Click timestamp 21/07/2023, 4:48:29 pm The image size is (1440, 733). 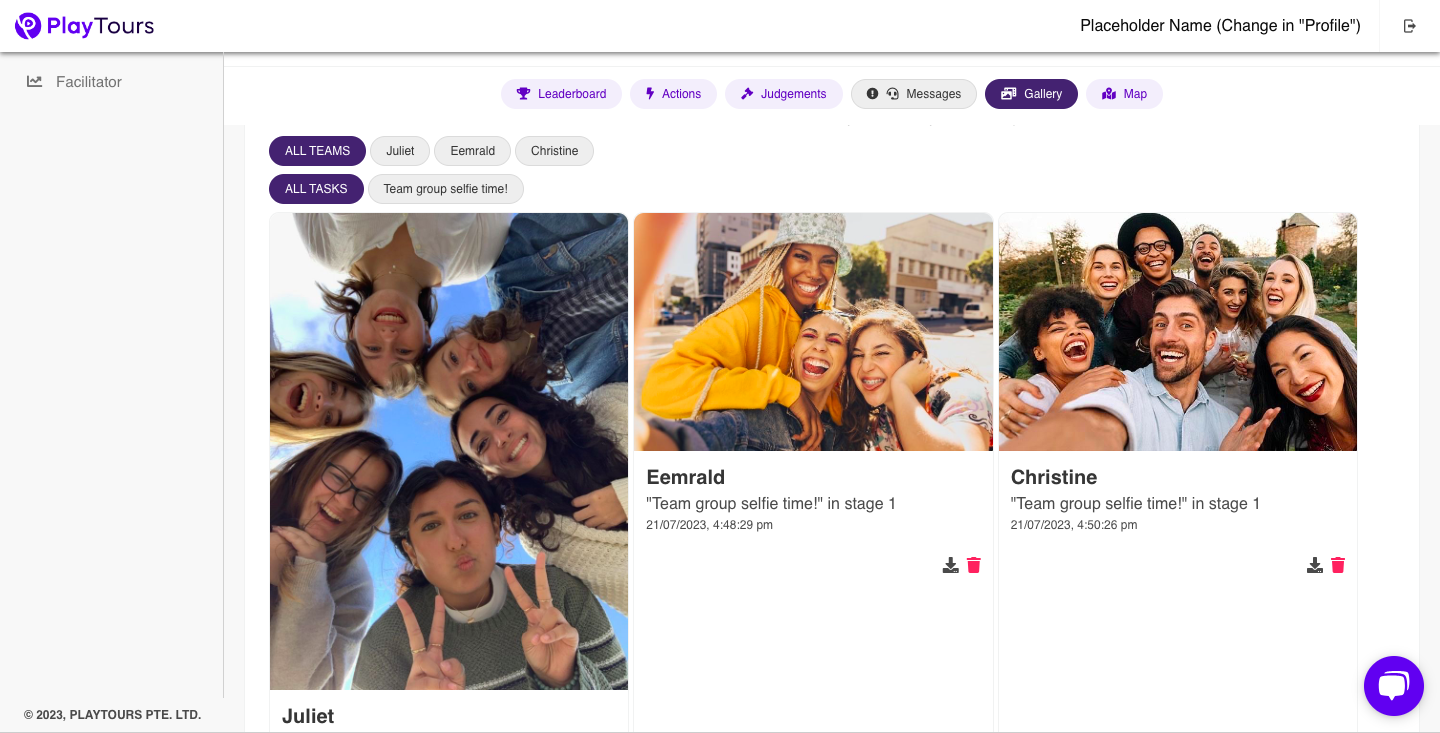click(x=710, y=525)
